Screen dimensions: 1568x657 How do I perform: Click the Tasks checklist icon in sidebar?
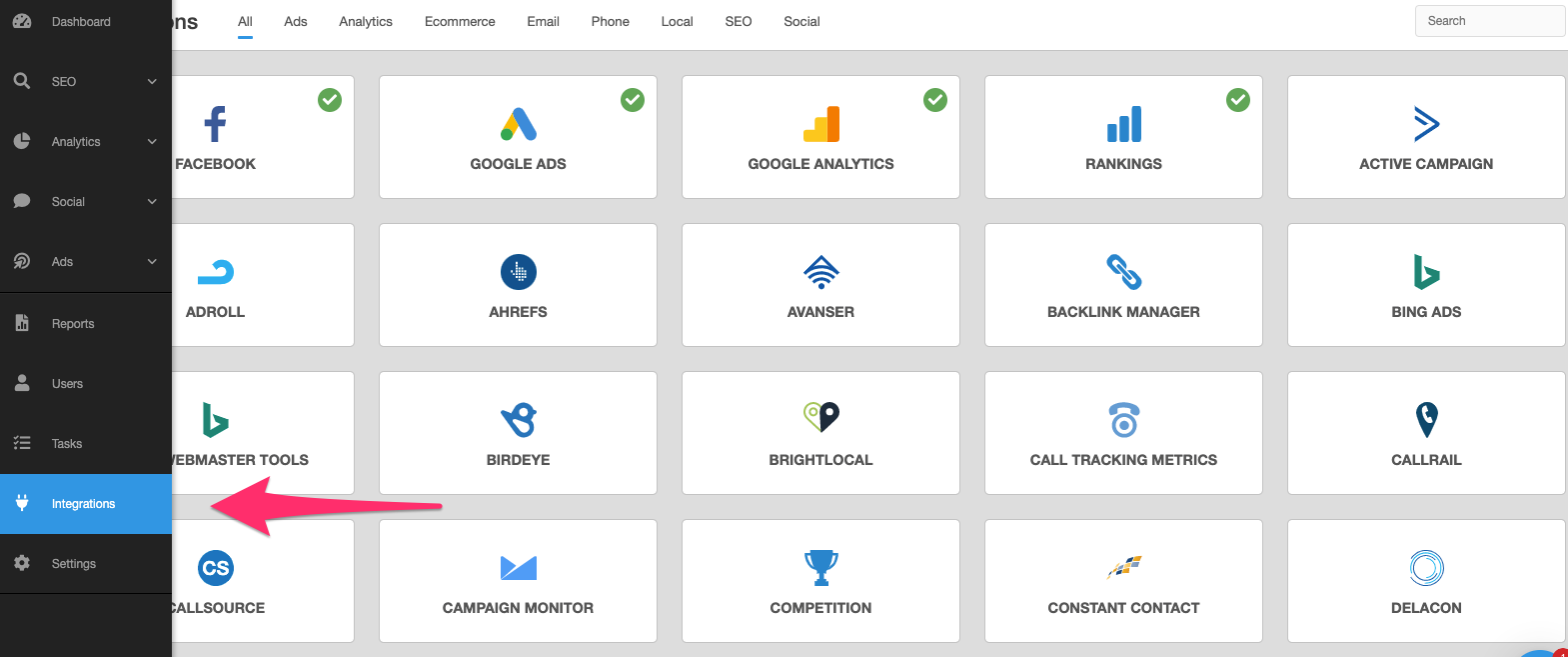tap(22, 443)
